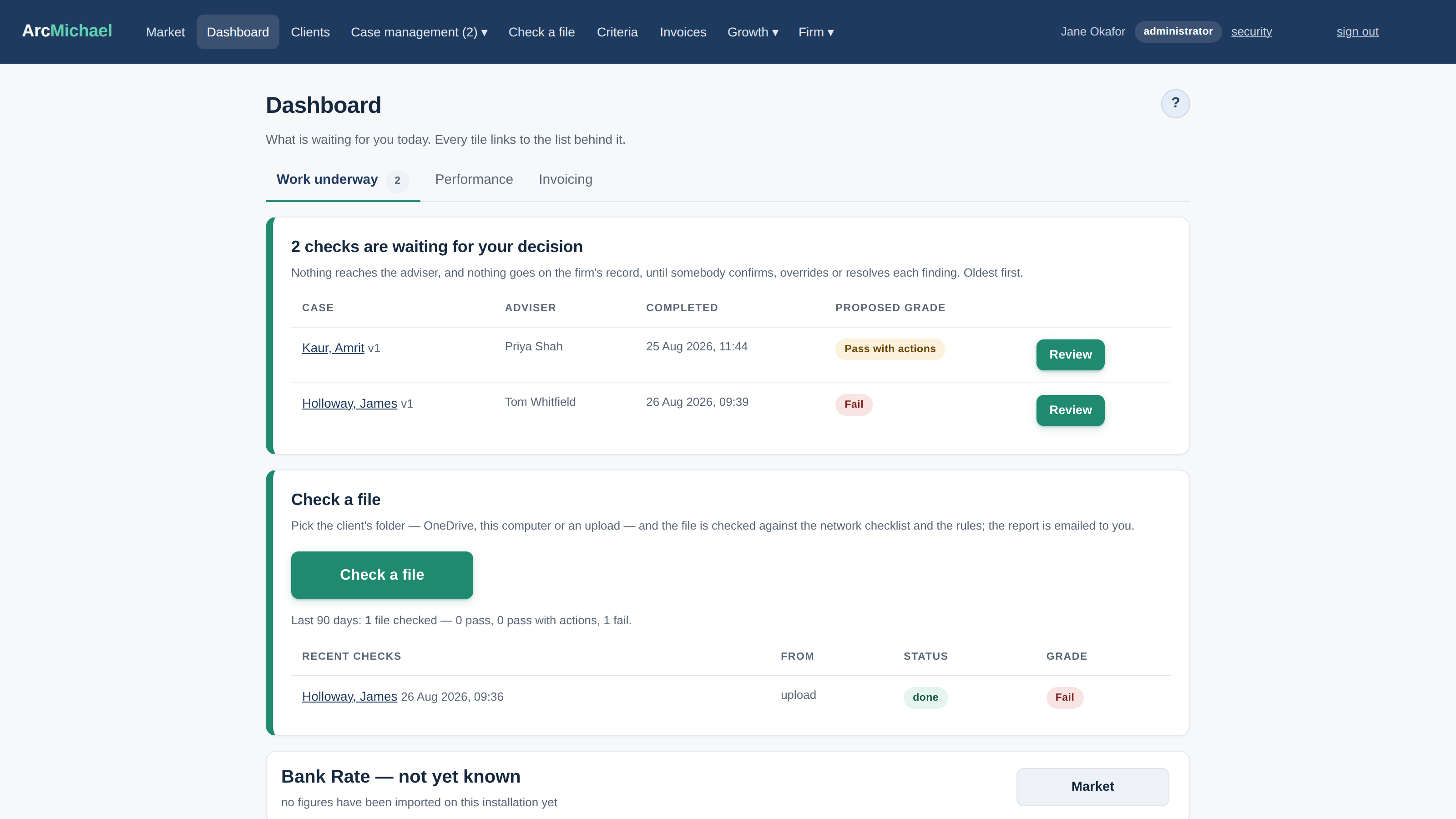1456x819 pixels.
Task: Open the security link
Action: (x=1251, y=32)
